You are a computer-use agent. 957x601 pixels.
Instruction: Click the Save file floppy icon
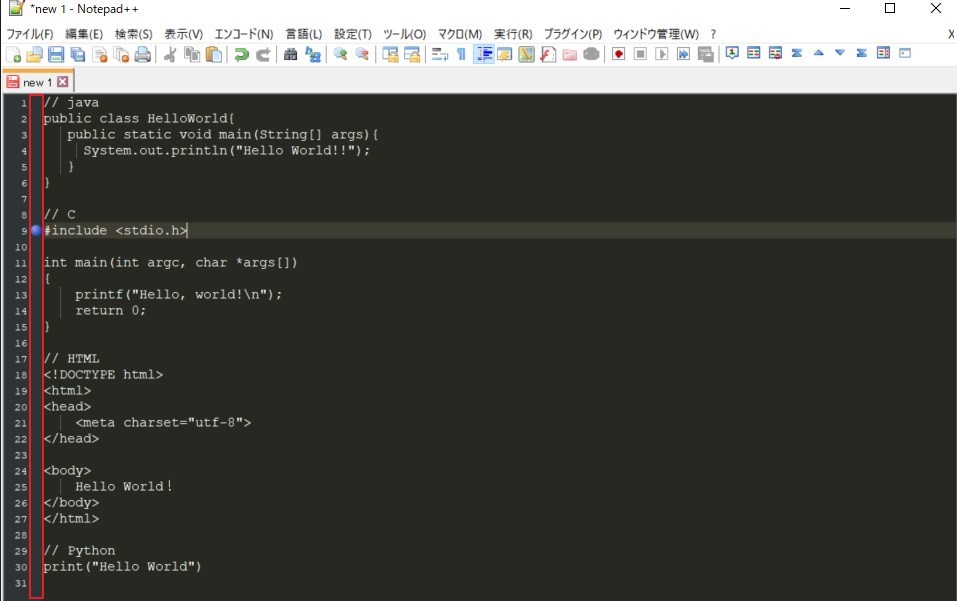tap(56, 54)
